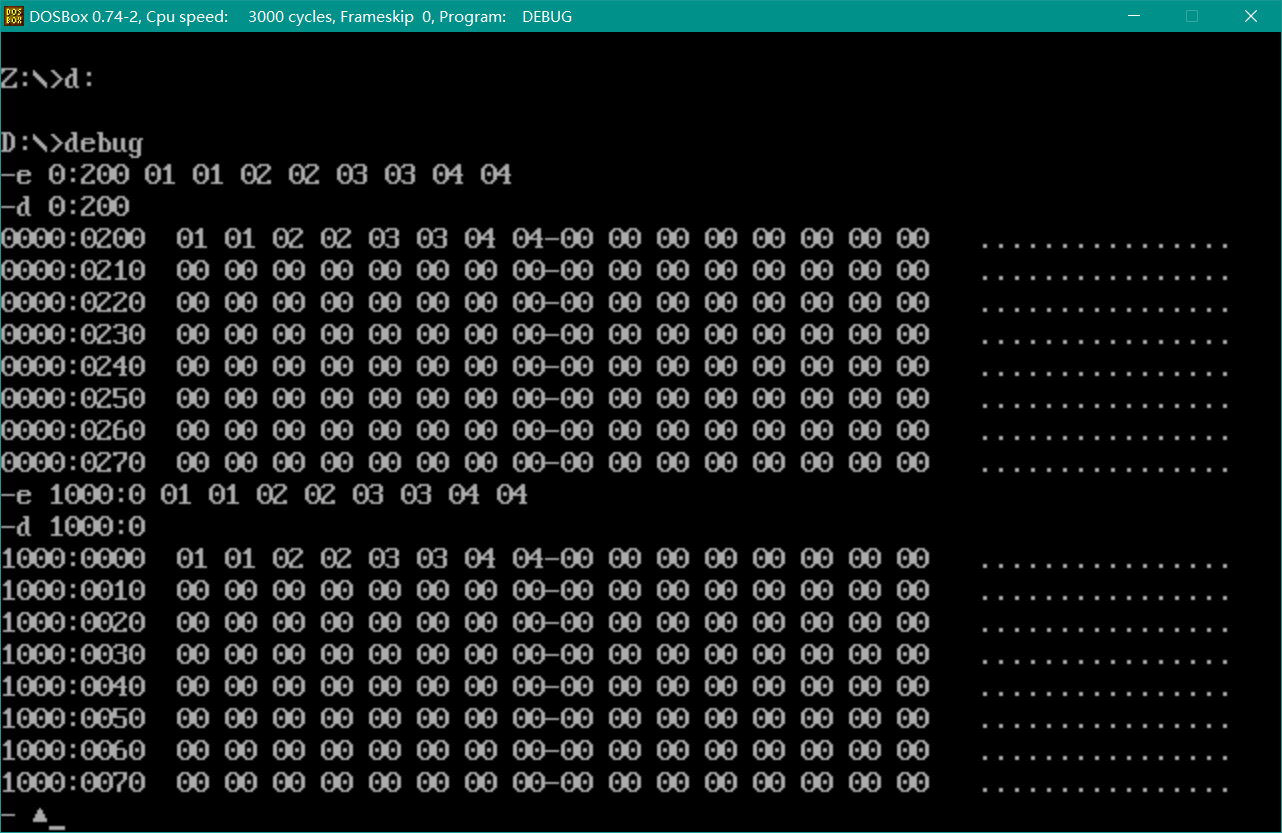Maximize the DOSBox window

(1191, 16)
